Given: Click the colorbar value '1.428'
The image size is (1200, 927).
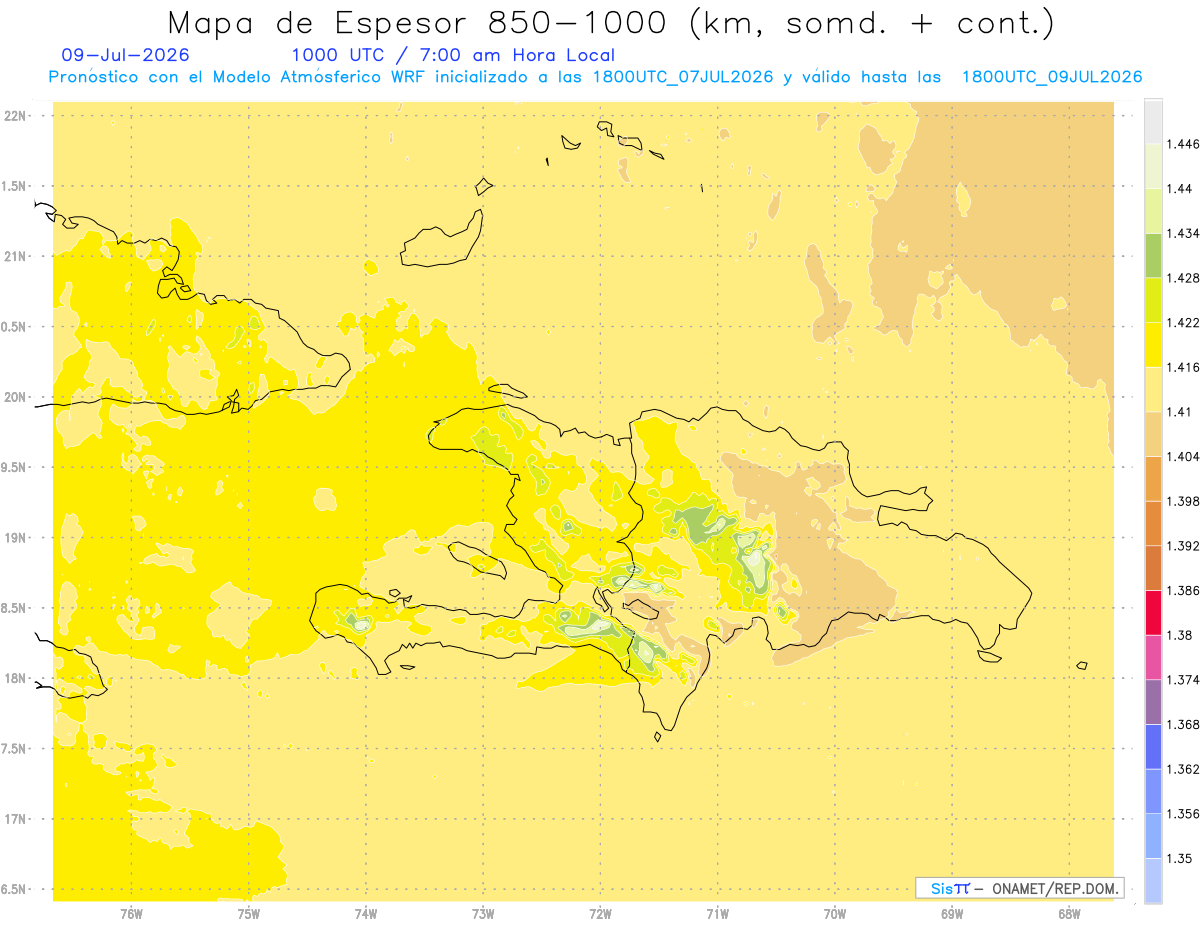Looking at the screenshot, I should pos(1183,278).
